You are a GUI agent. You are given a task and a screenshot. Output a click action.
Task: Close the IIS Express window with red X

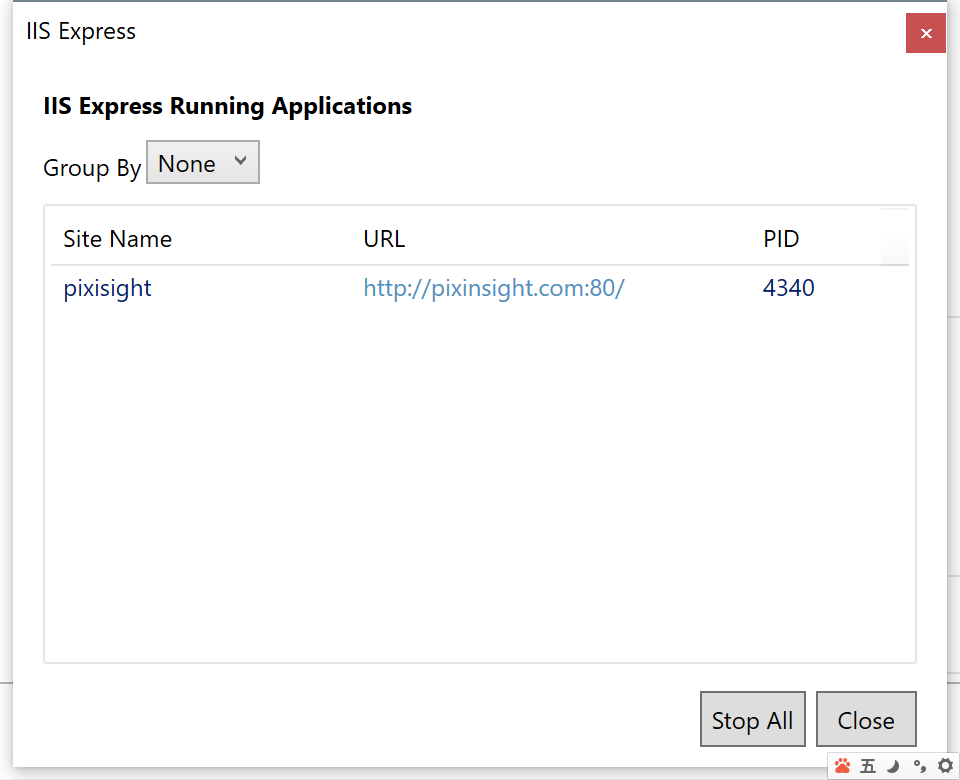[926, 33]
